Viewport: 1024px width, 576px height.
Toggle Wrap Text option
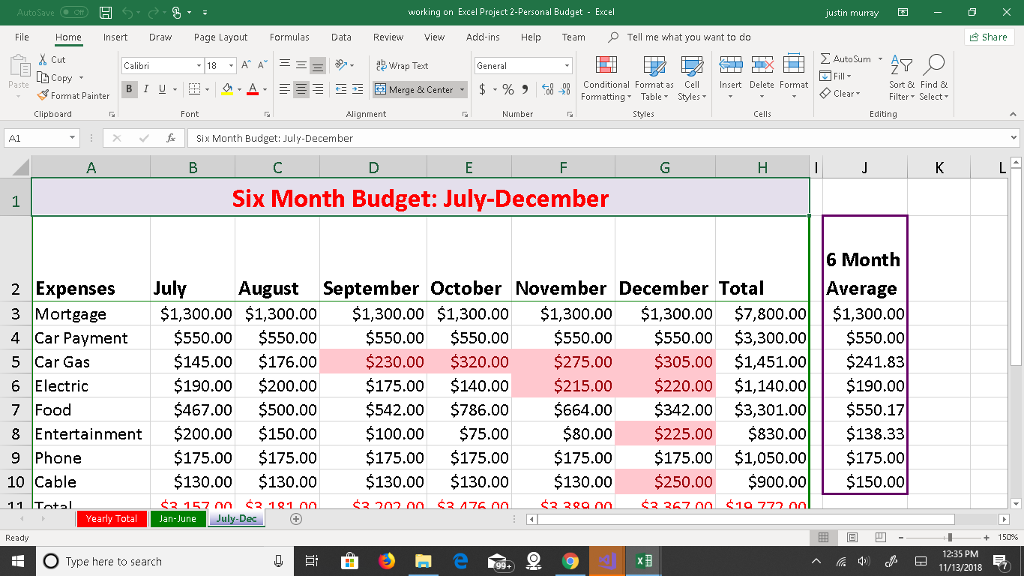point(402,65)
